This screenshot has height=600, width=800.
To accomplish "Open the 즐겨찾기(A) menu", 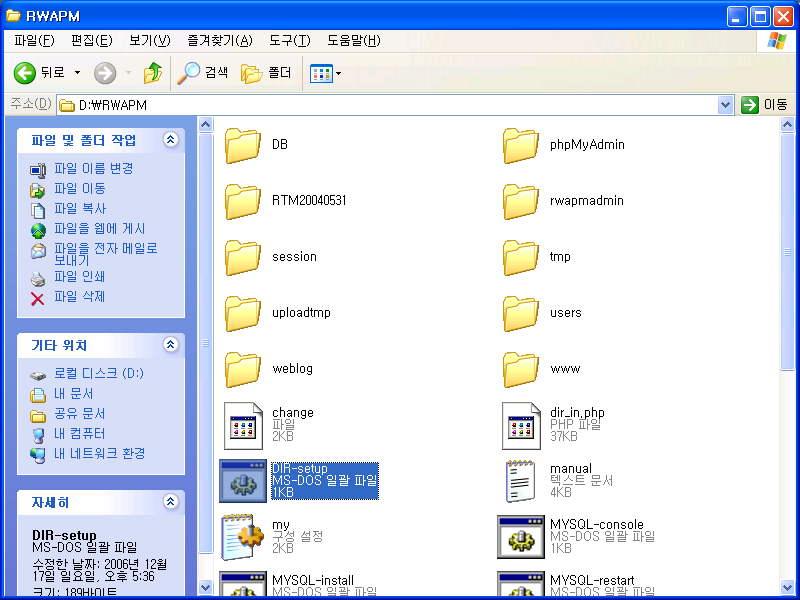I will coord(219,41).
